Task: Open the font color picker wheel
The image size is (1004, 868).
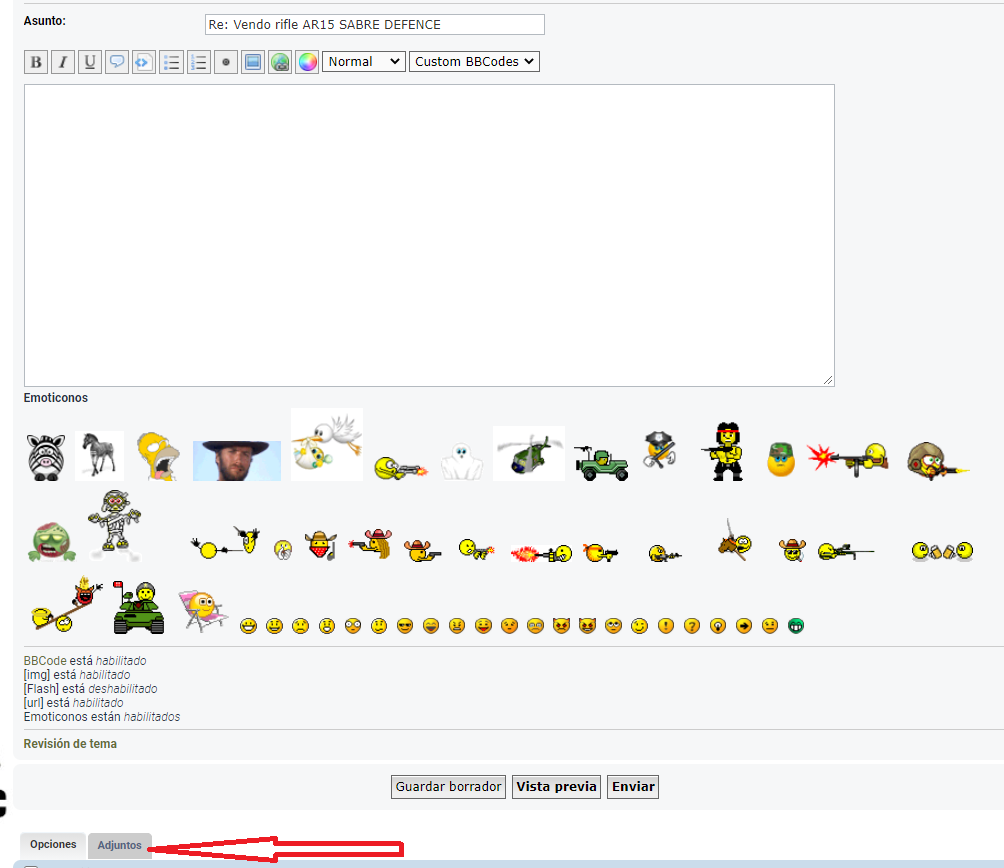Action: (307, 62)
